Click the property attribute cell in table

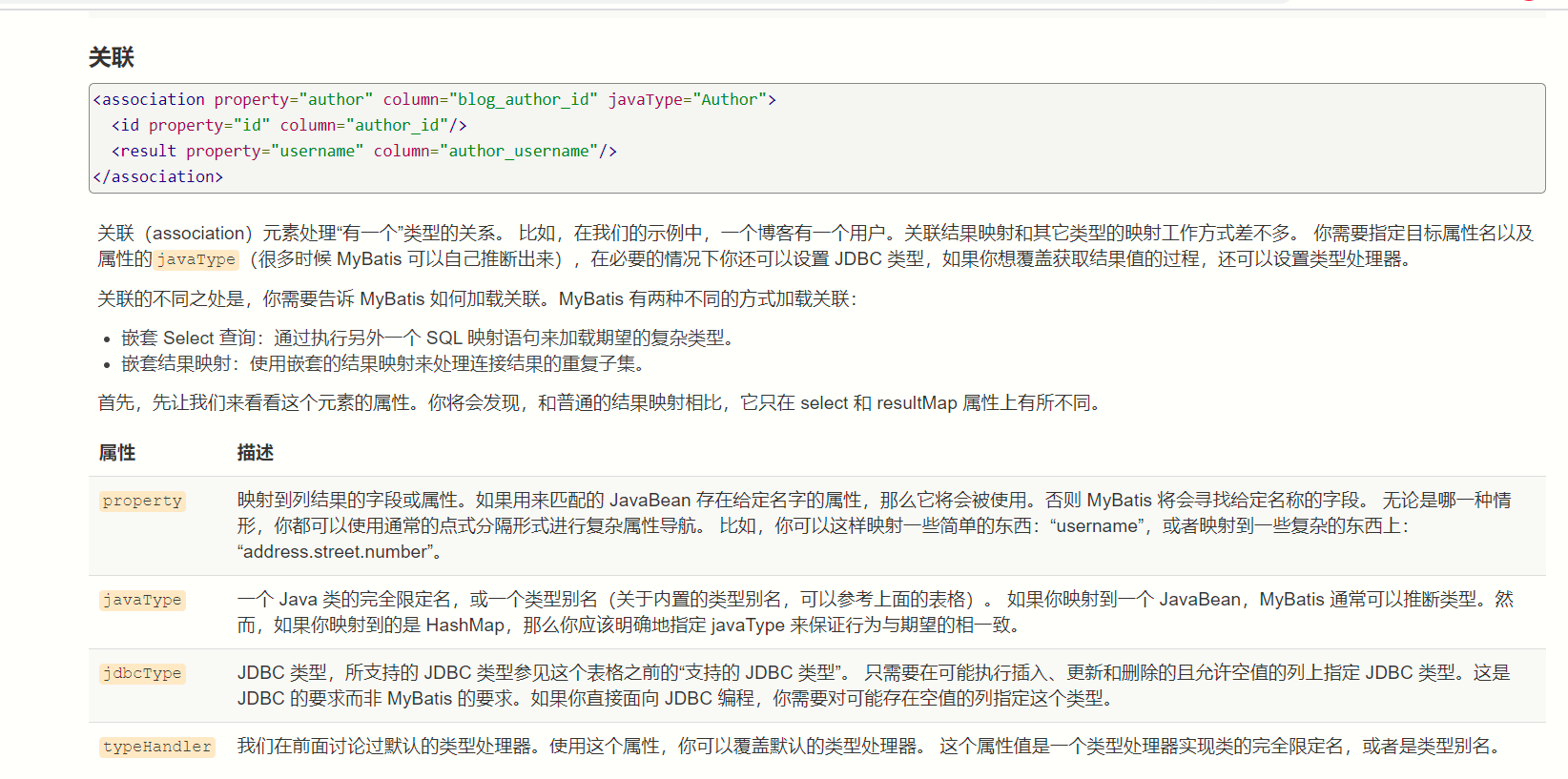142,501
